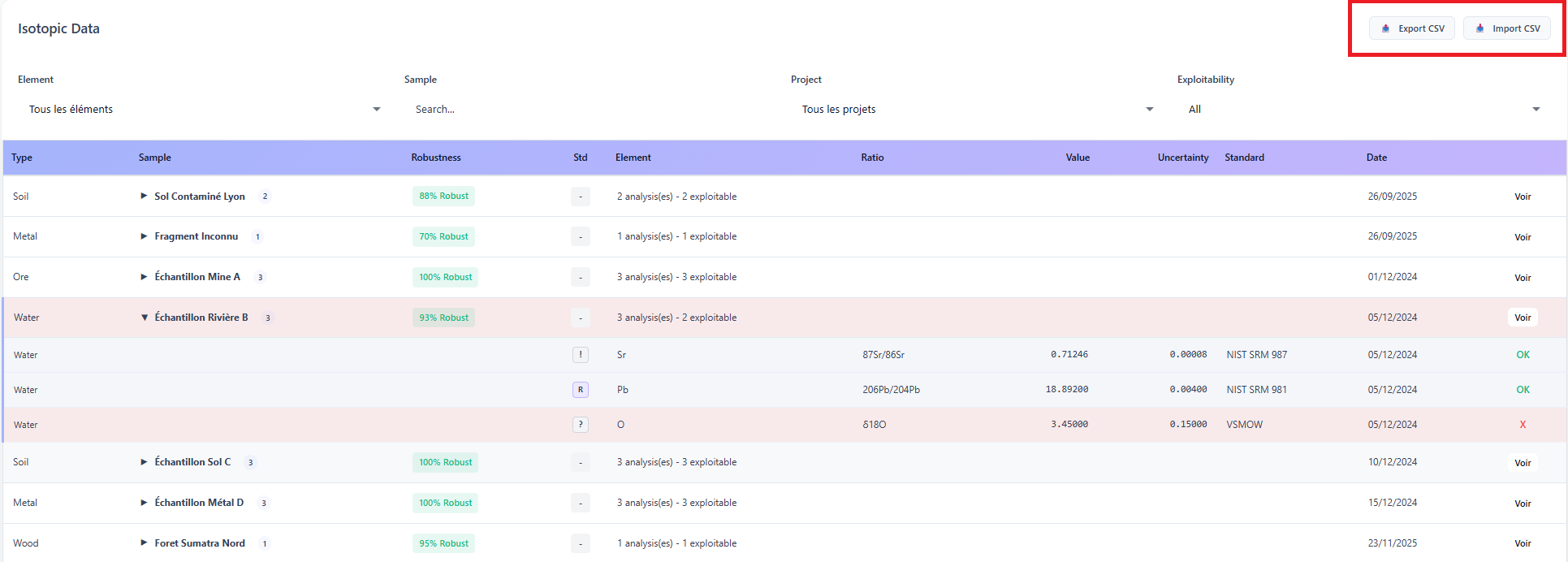1568x562 pixels.
Task: Click '3 analysis(es) - 2 exploitable' text
Action: pos(676,318)
